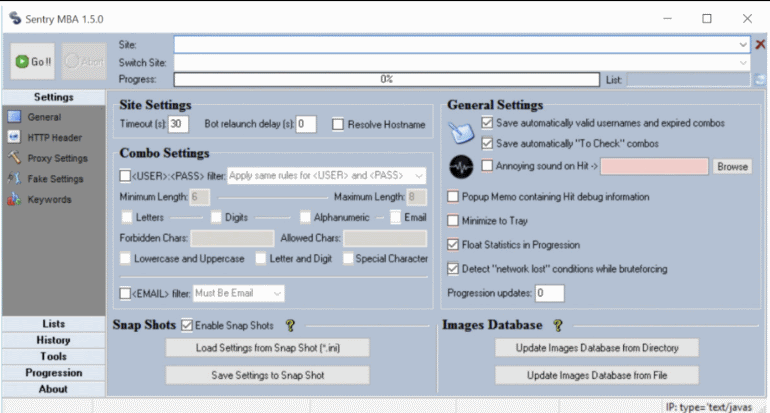Click the Browse button for sound file

point(732,166)
